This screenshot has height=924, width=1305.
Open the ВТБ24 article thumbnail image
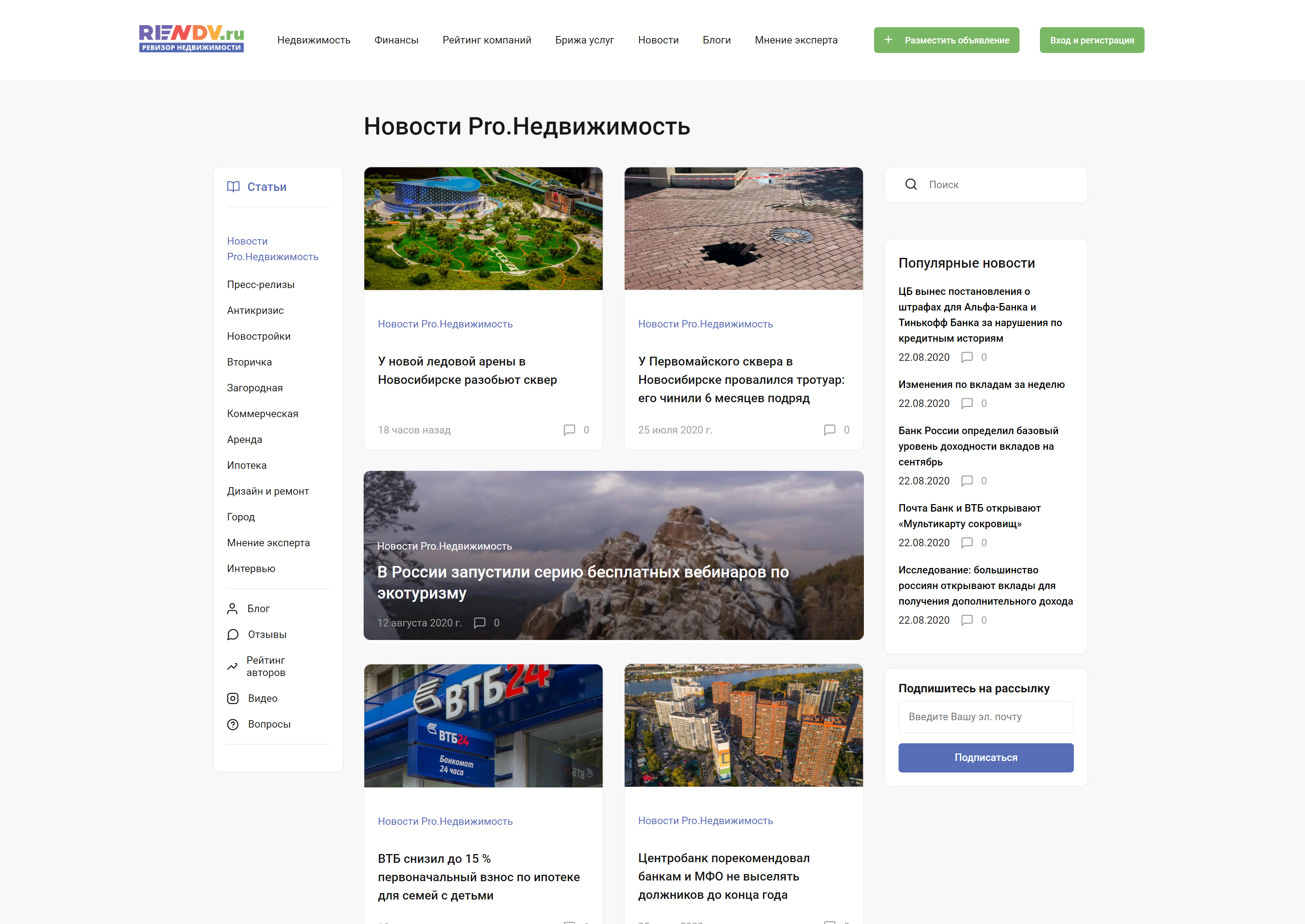(483, 725)
